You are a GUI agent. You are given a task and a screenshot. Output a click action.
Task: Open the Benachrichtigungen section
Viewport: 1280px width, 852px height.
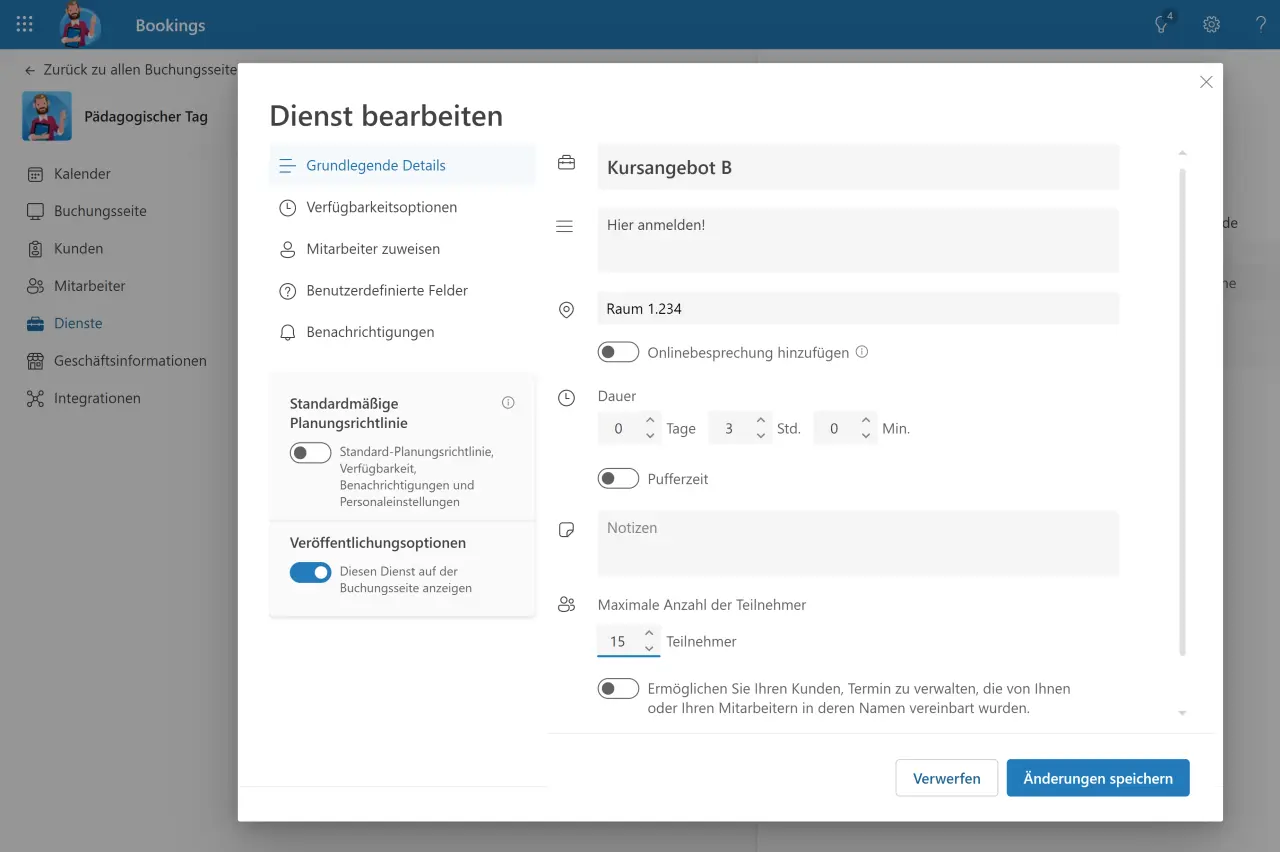[370, 332]
